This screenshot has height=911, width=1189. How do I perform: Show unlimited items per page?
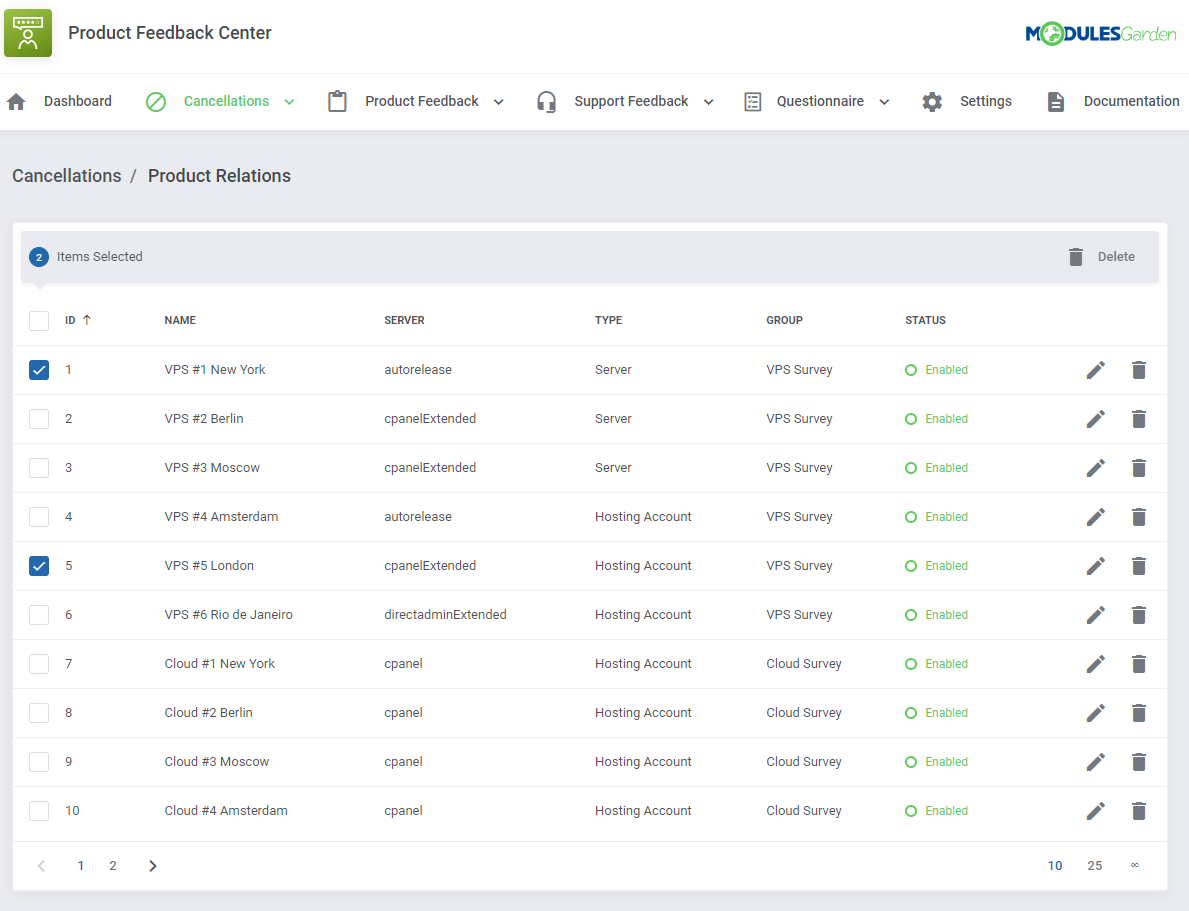1134,865
